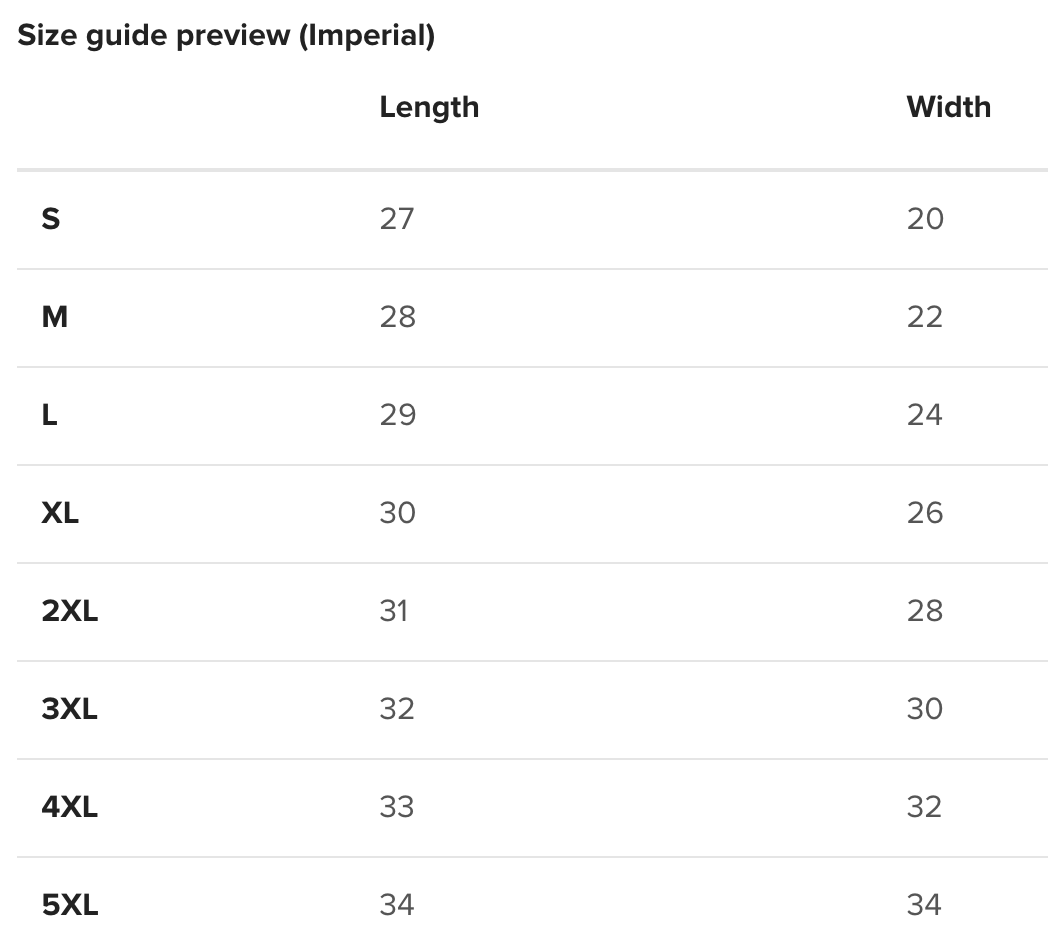Click the width value 20 for size S
The width and height of the screenshot is (1048, 952).
[925, 219]
